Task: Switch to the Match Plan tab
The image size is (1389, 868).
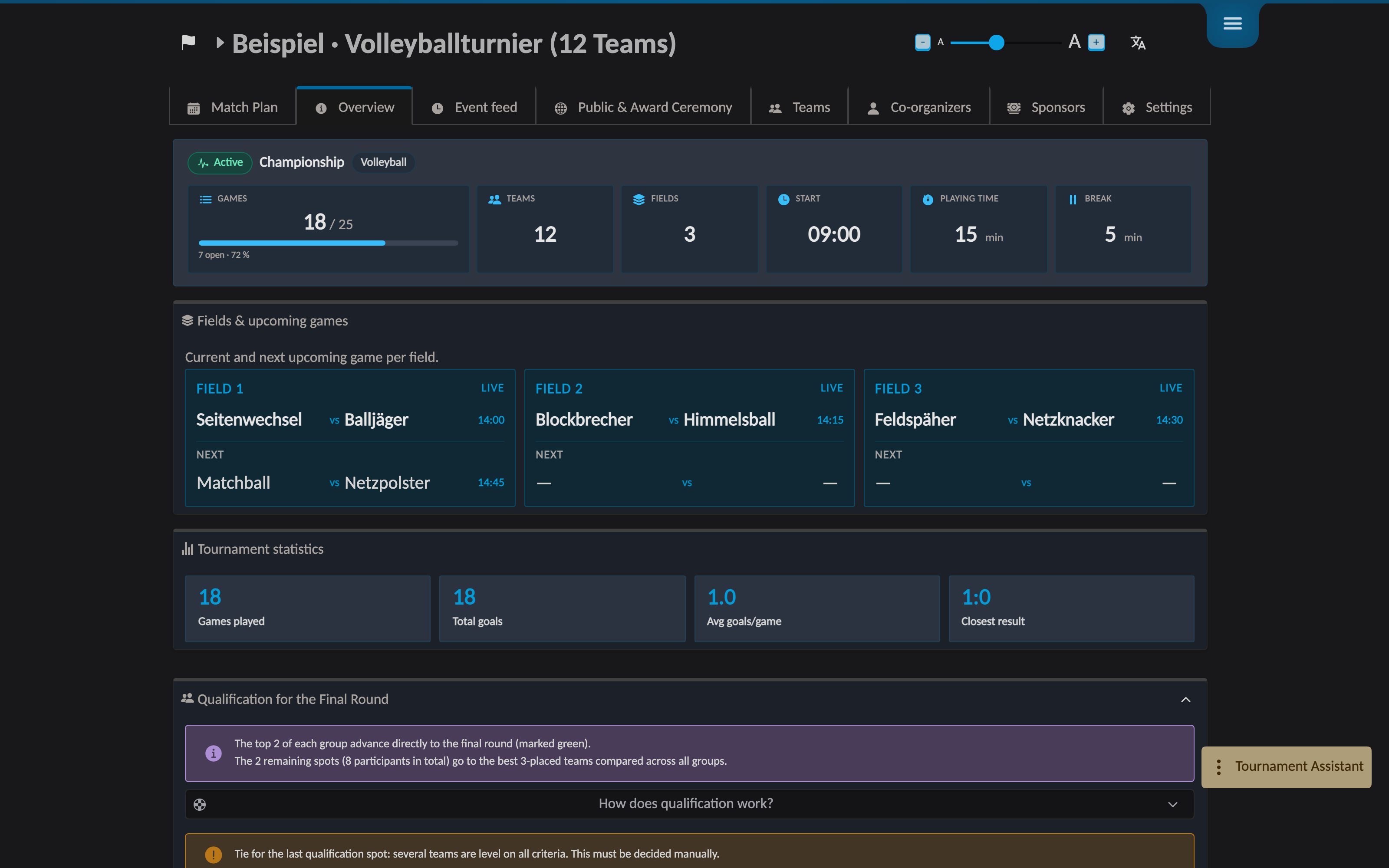Action: click(233, 107)
